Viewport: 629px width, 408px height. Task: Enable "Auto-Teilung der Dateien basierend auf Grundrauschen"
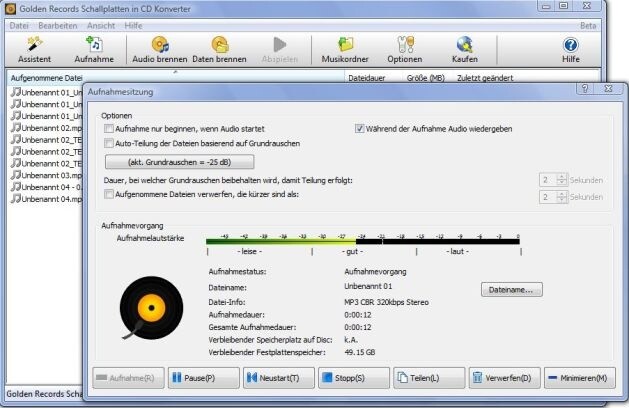[x=109, y=143]
